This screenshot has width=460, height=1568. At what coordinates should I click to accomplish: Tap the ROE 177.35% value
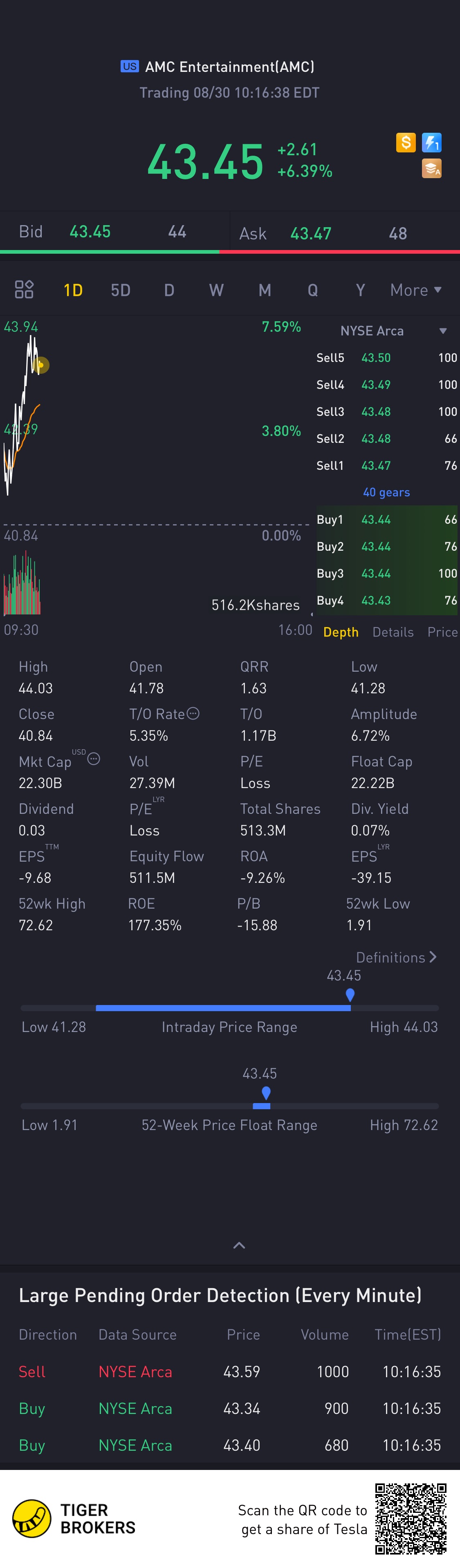pos(155,925)
